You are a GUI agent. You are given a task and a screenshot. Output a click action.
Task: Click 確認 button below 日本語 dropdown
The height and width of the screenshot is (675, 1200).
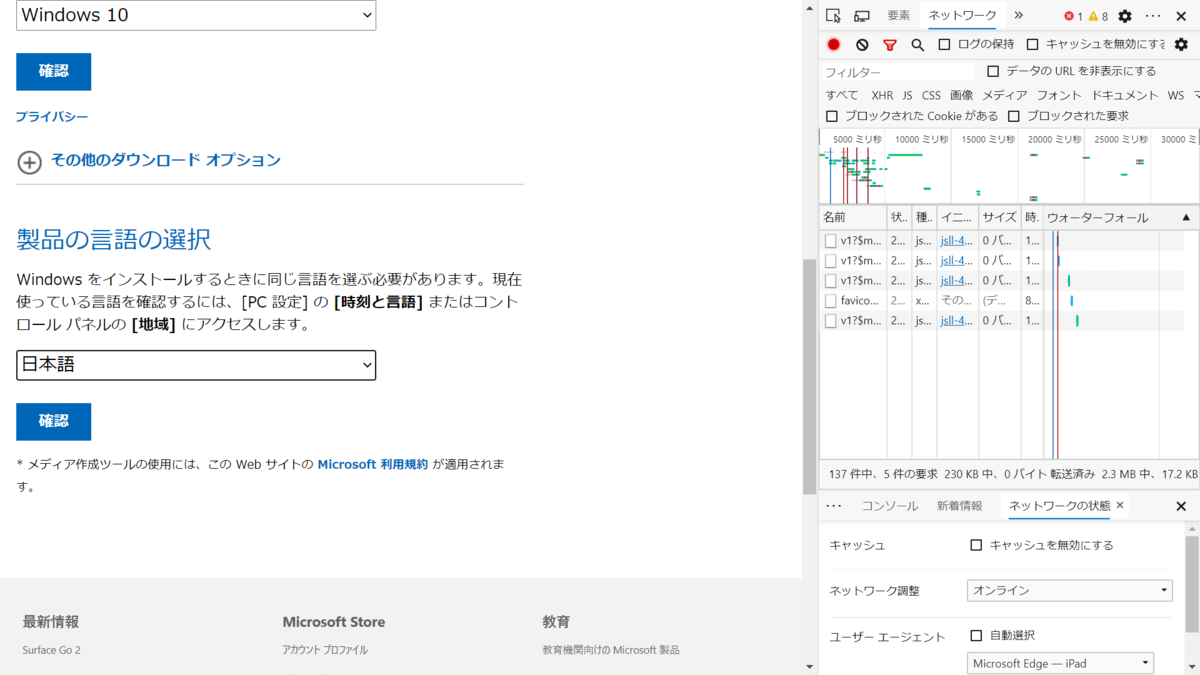point(53,422)
